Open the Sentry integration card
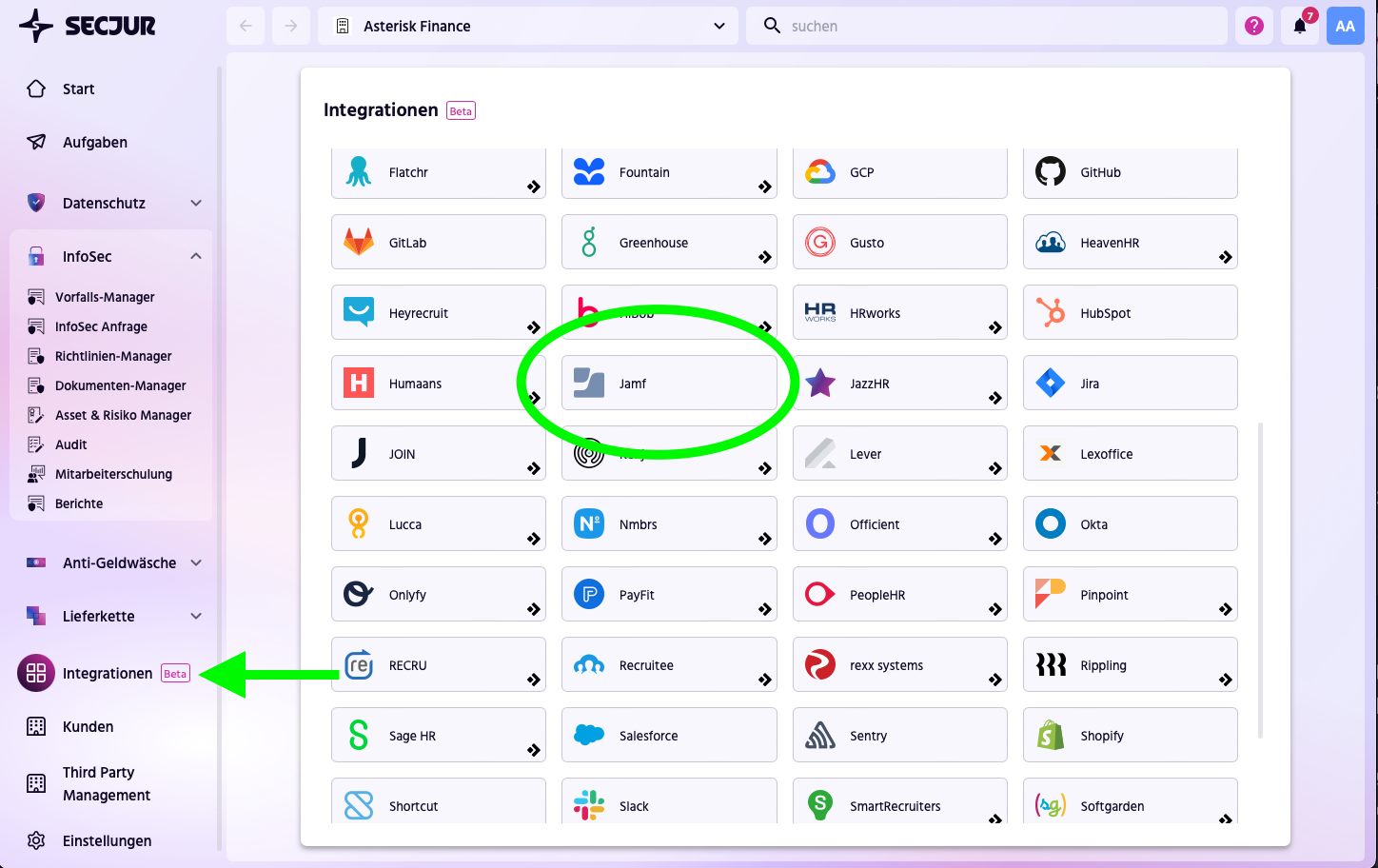 pos(899,735)
